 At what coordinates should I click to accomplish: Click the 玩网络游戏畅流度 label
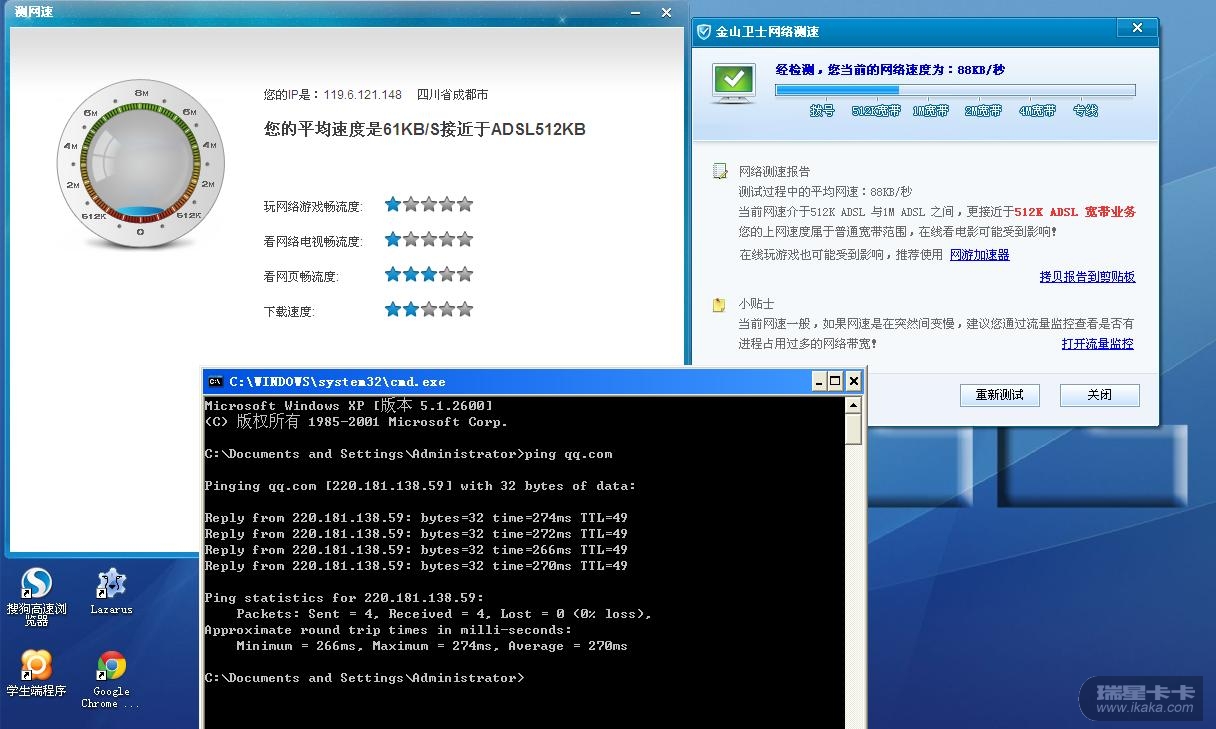point(313,207)
